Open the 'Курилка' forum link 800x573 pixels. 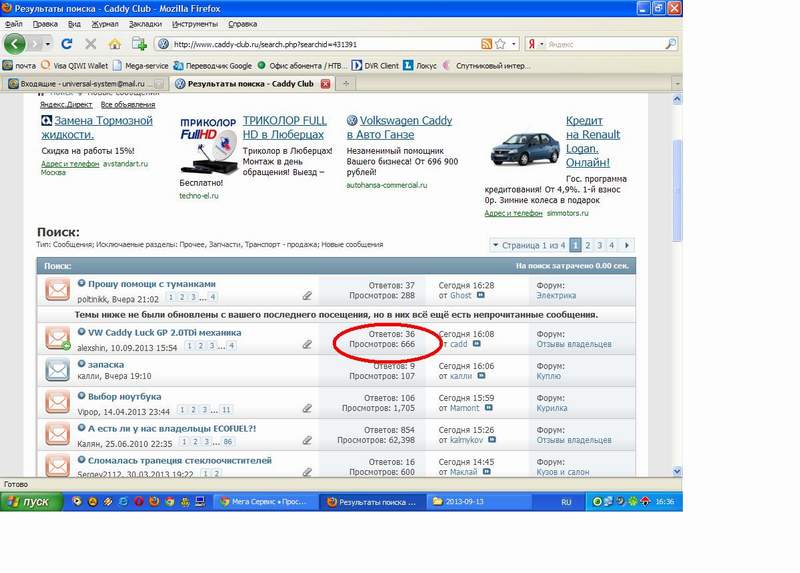(552, 408)
